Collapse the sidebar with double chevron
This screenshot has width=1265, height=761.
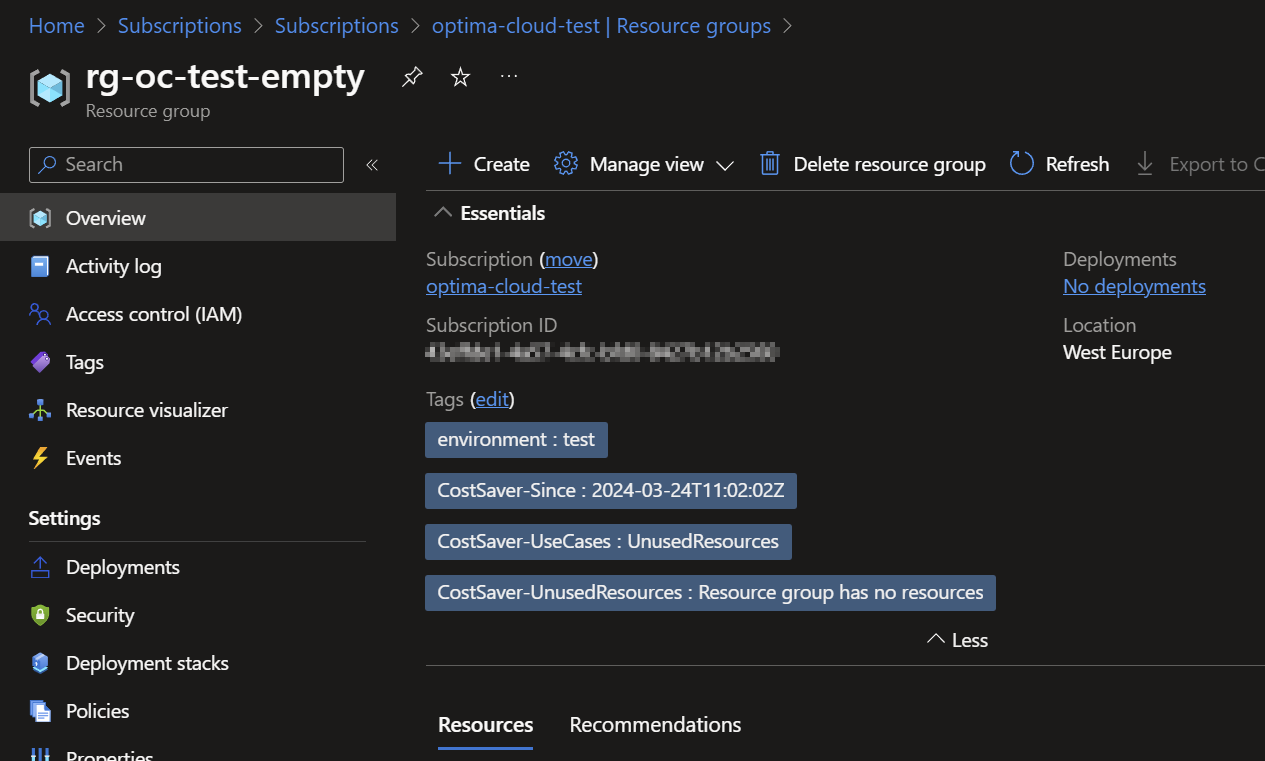[372, 165]
